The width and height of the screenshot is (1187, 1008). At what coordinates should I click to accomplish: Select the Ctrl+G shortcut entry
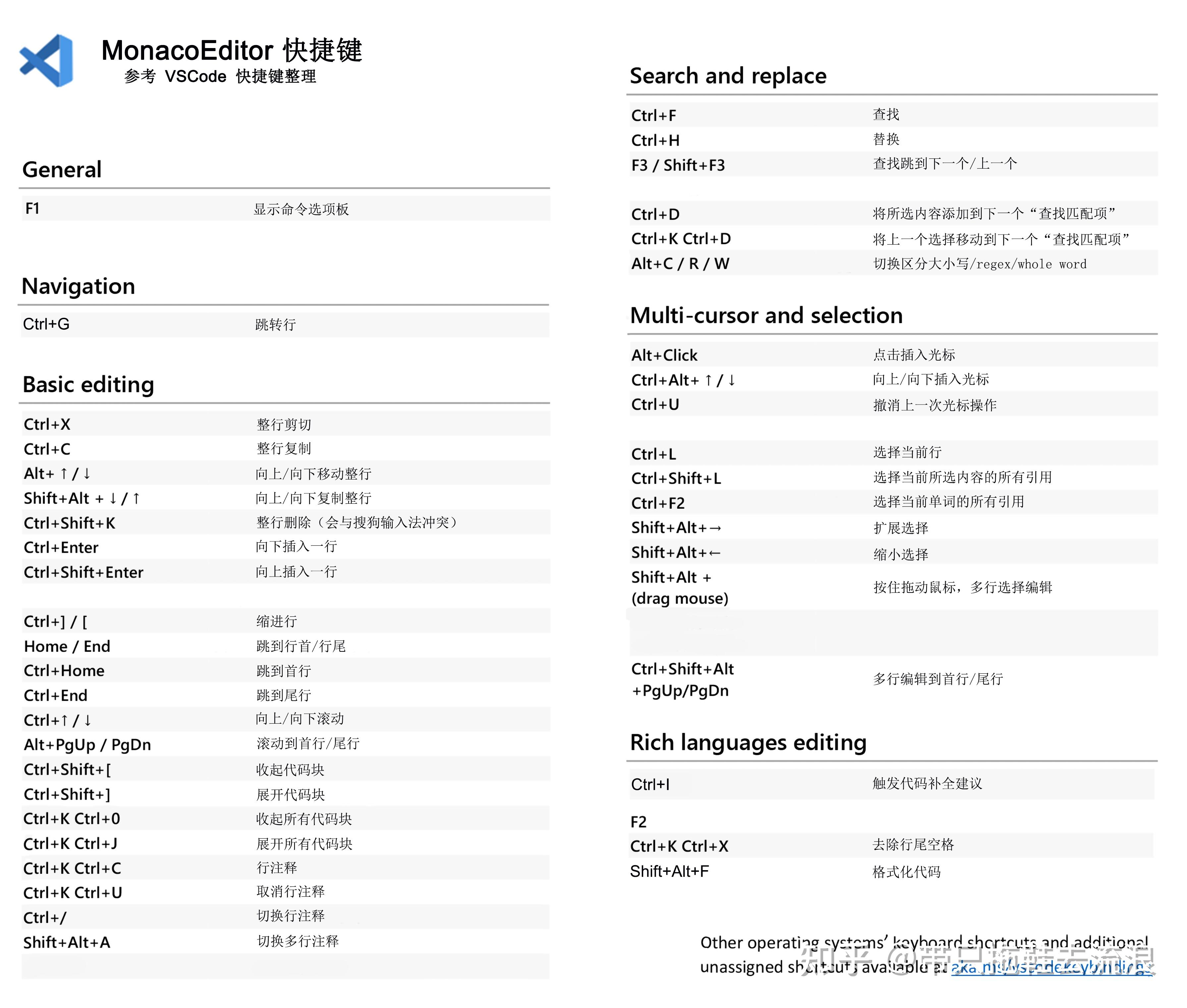pyautogui.click(x=46, y=325)
